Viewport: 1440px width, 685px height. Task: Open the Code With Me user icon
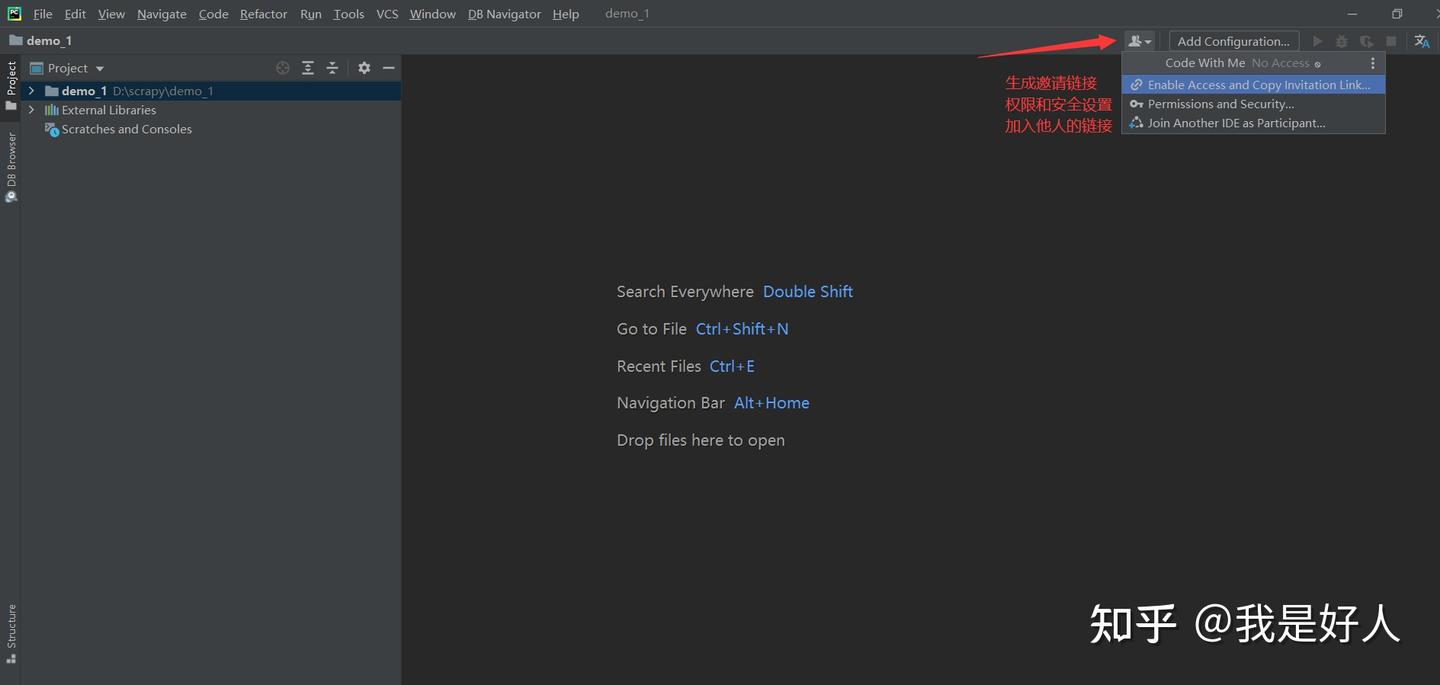(1137, 40)
